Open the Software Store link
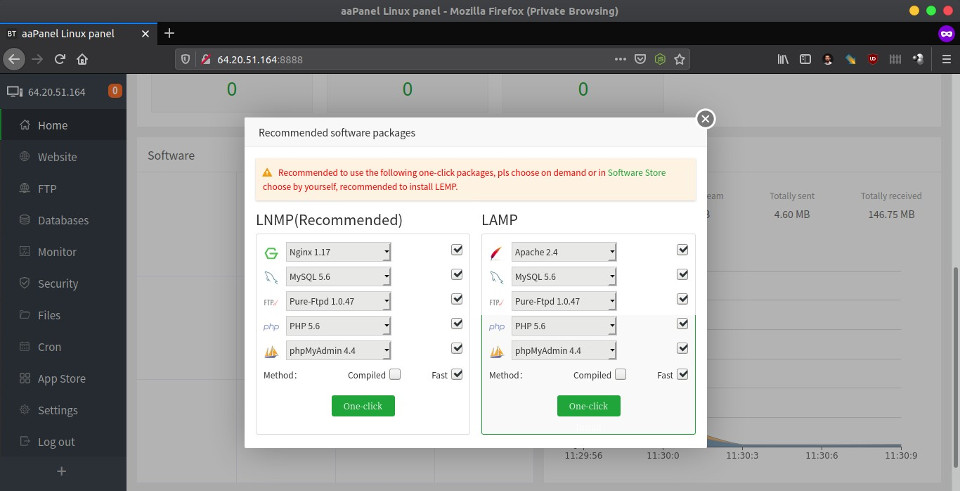 (637, 173)
